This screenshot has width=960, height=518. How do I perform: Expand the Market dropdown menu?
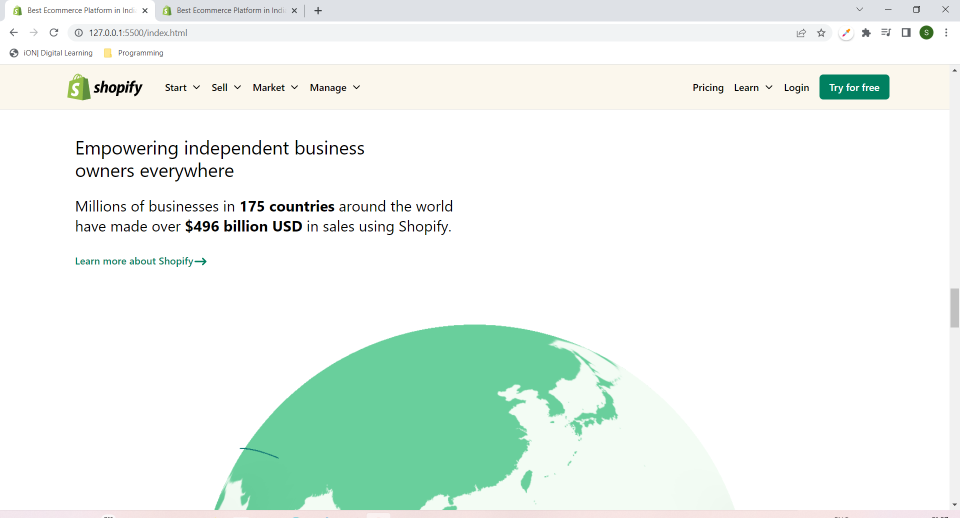click(276, 88)
